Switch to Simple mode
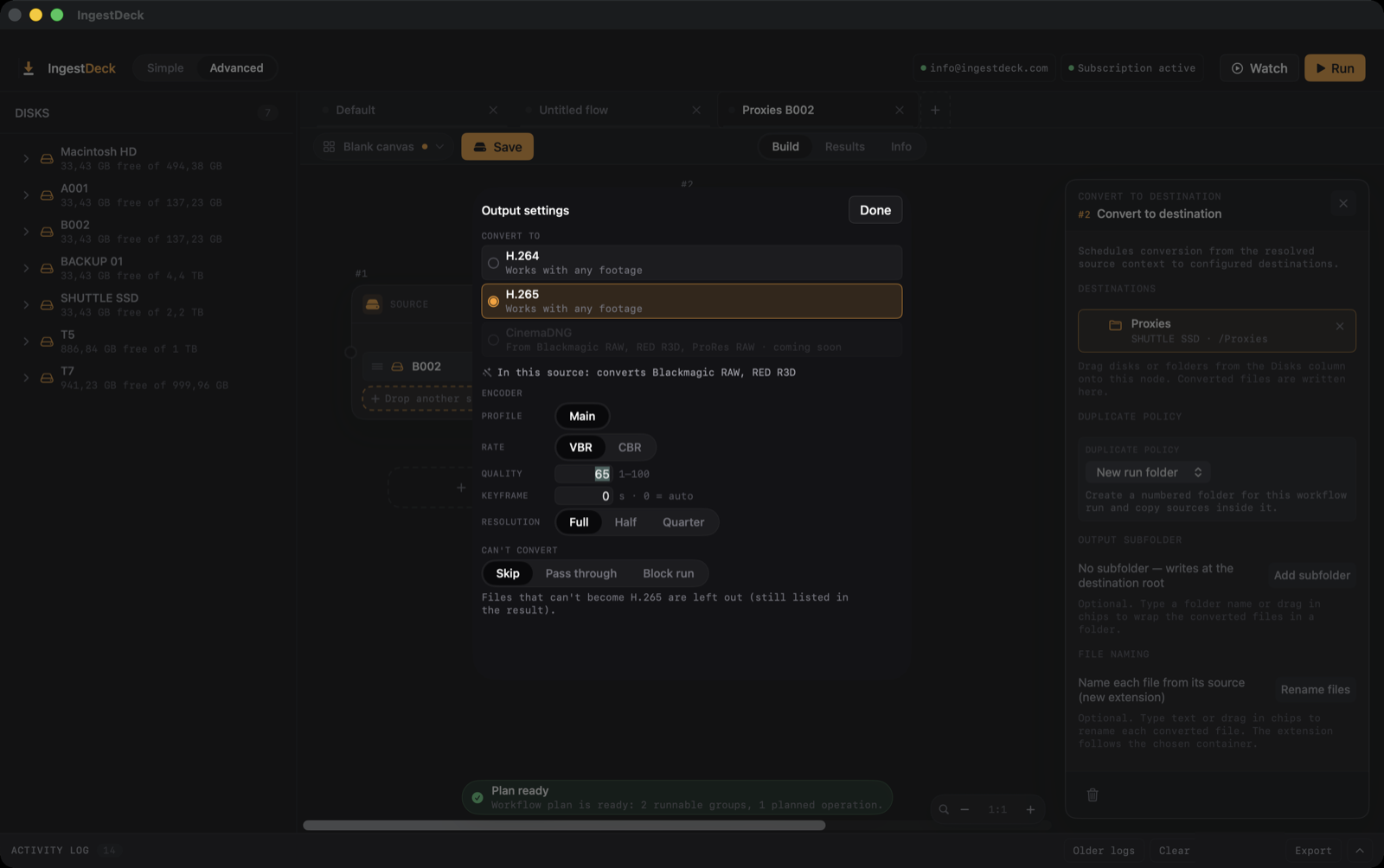The height and width of the screenshot is (868, 1384). click(x=165, y=68)
